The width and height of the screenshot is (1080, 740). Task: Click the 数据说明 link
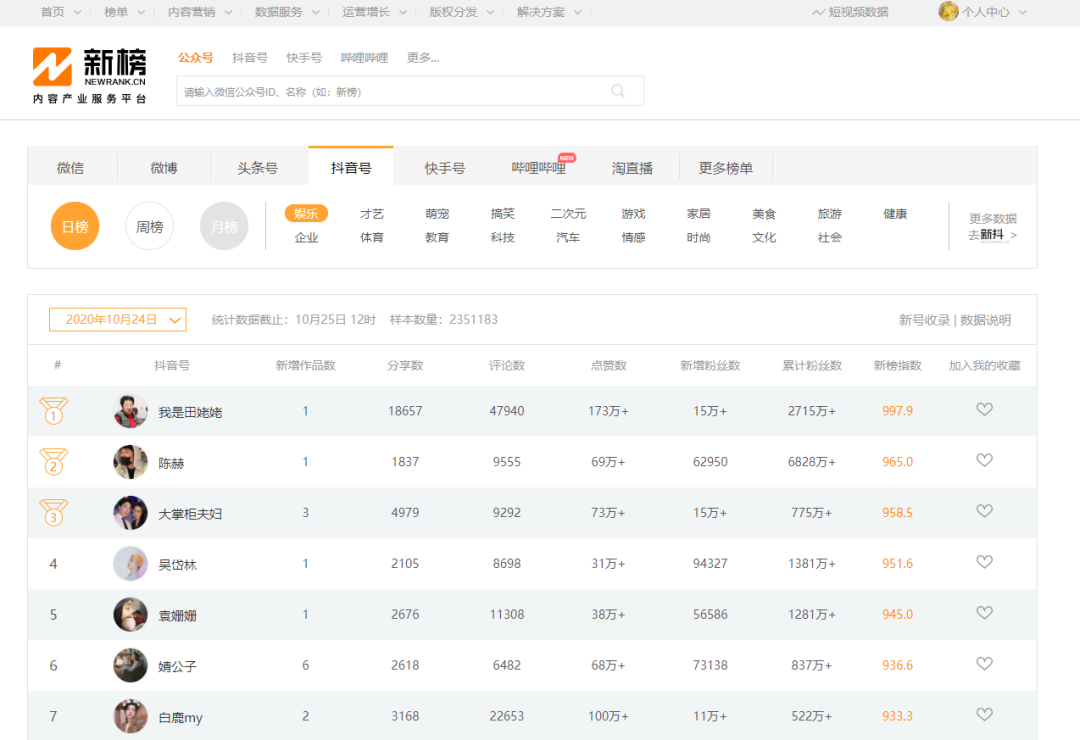tap(986, 320)
